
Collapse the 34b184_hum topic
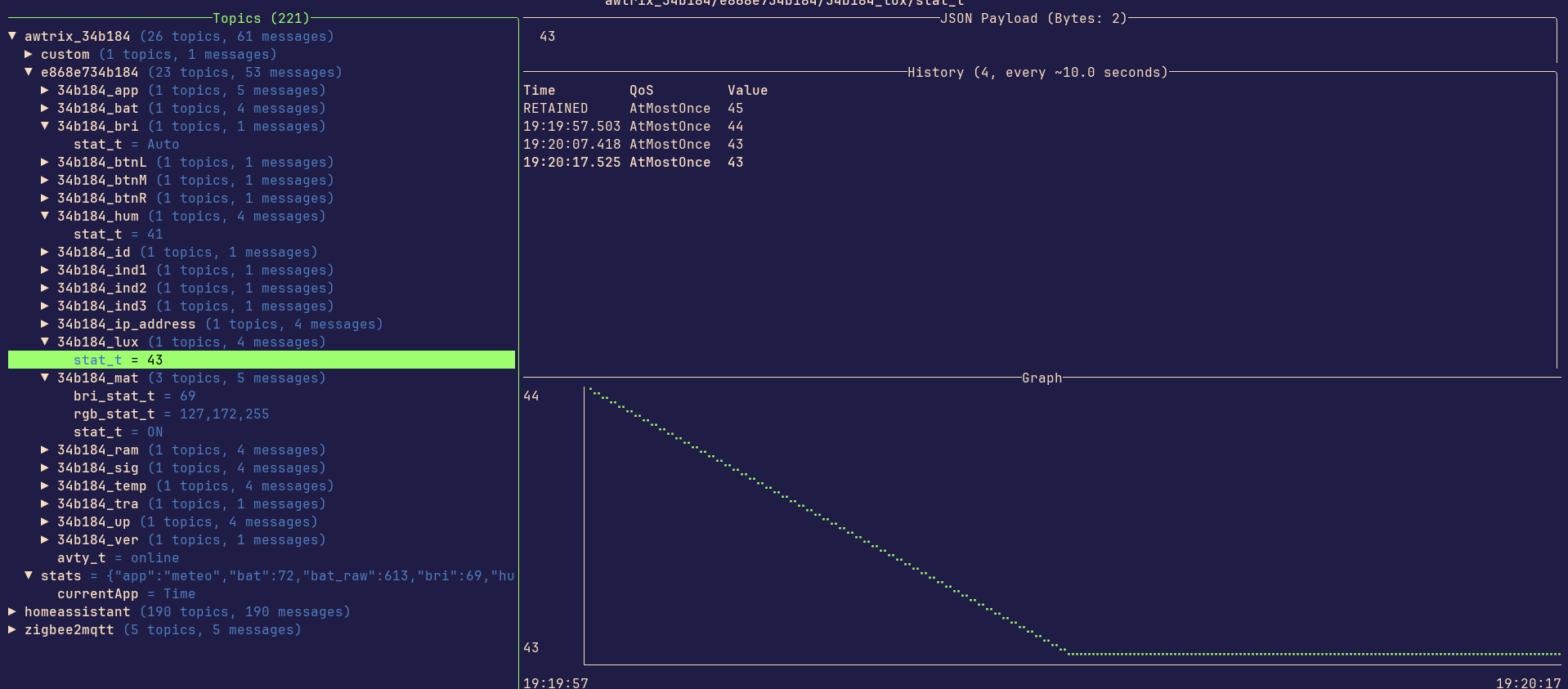pyautogui.click(x=45, y=216)
